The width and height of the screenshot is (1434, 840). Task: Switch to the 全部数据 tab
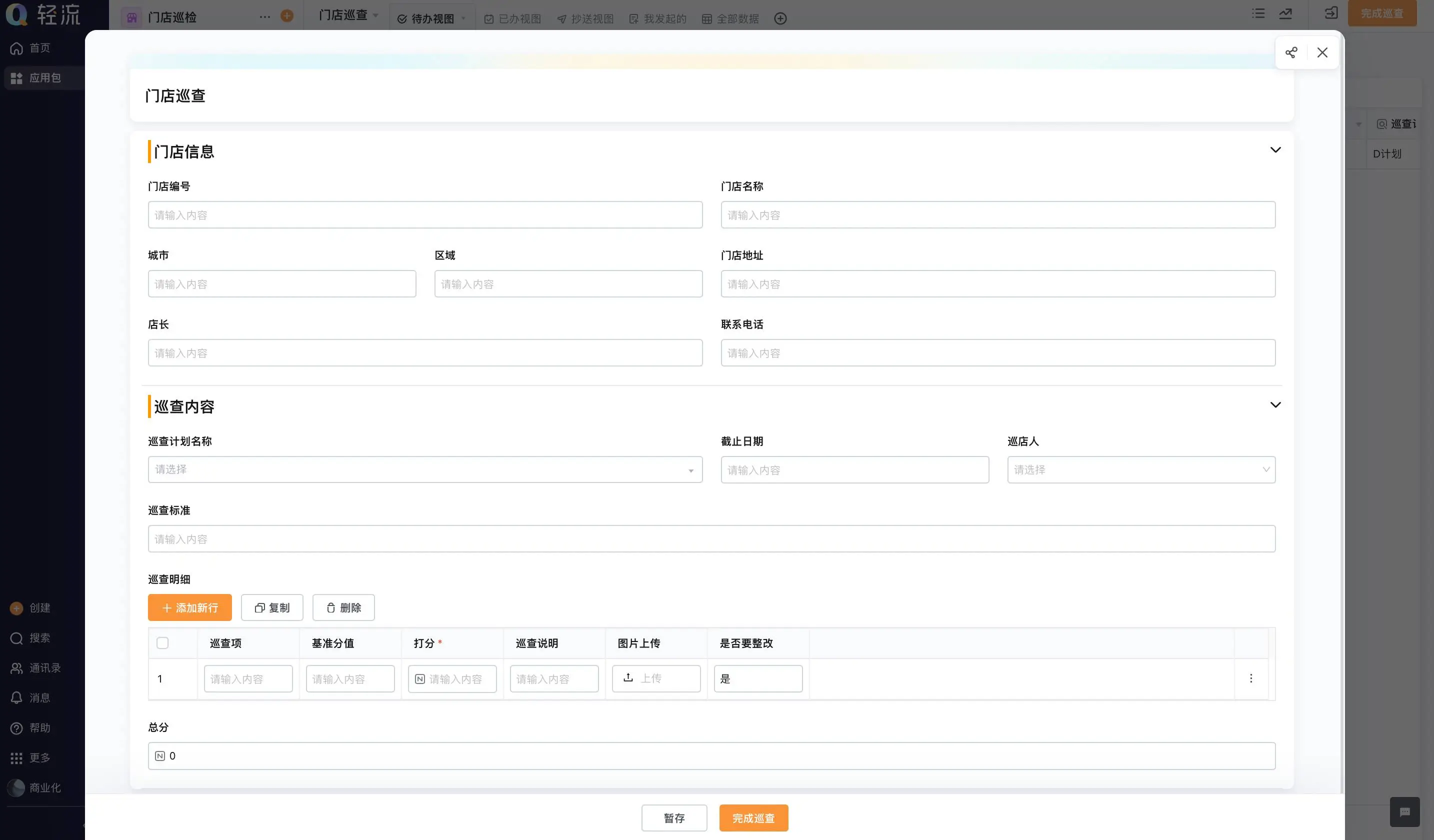point(730,19)
